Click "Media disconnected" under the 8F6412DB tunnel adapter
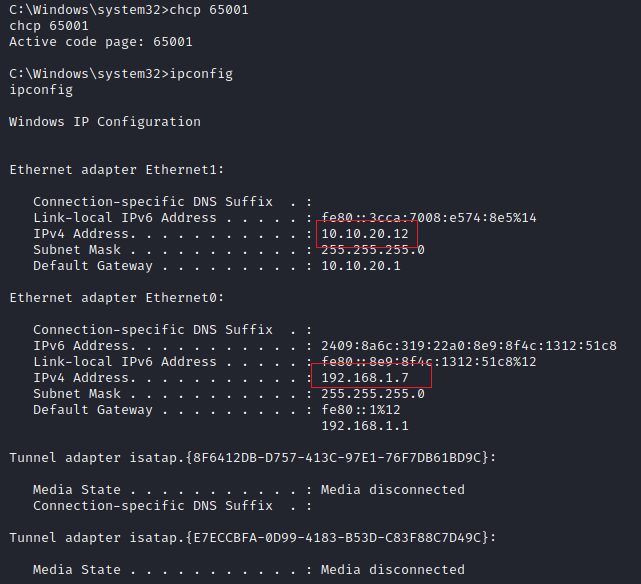 tap(392, 490)
